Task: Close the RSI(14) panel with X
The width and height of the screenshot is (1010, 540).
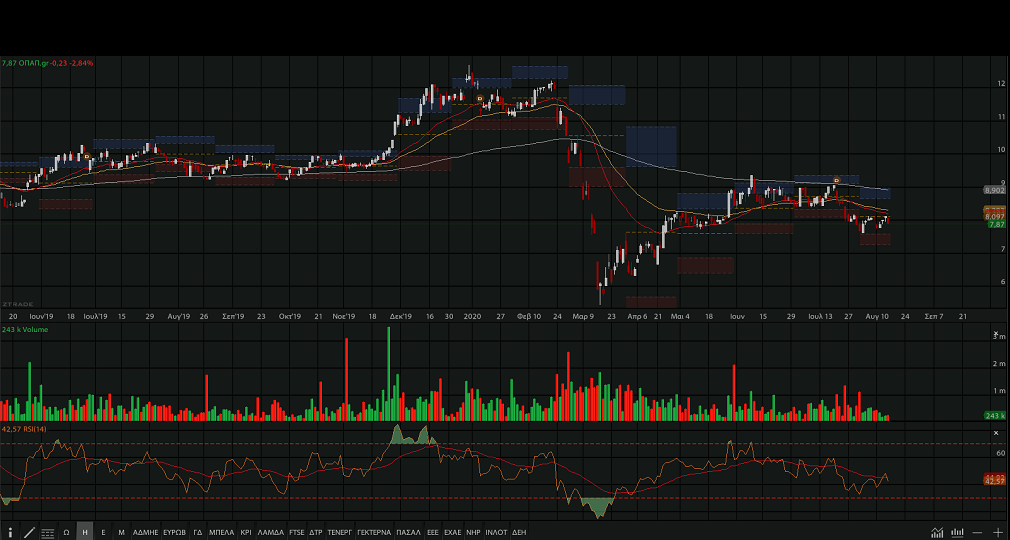Action: [996, 433]
